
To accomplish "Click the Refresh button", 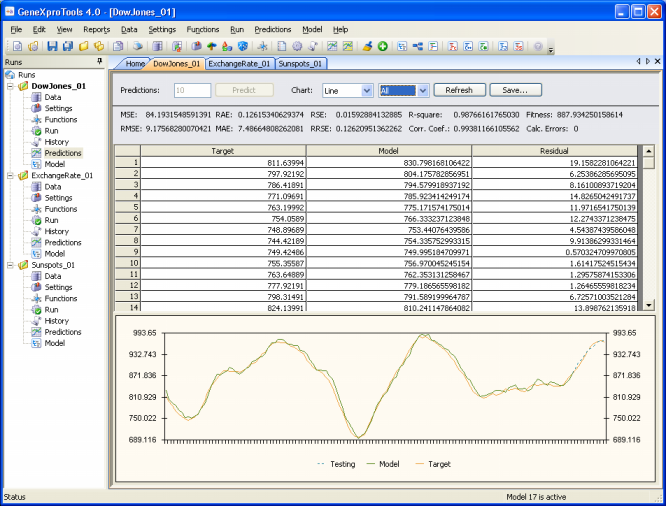I will (x=459, y=90).
